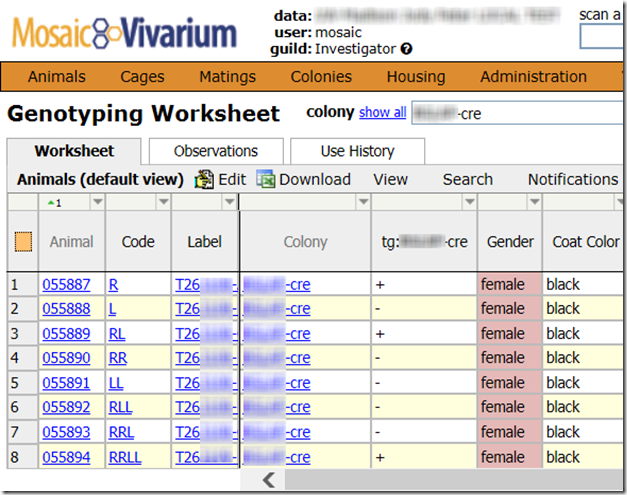The image size is (627, 495).
Task: Open animal 055894 link
Action: [66, 457]
